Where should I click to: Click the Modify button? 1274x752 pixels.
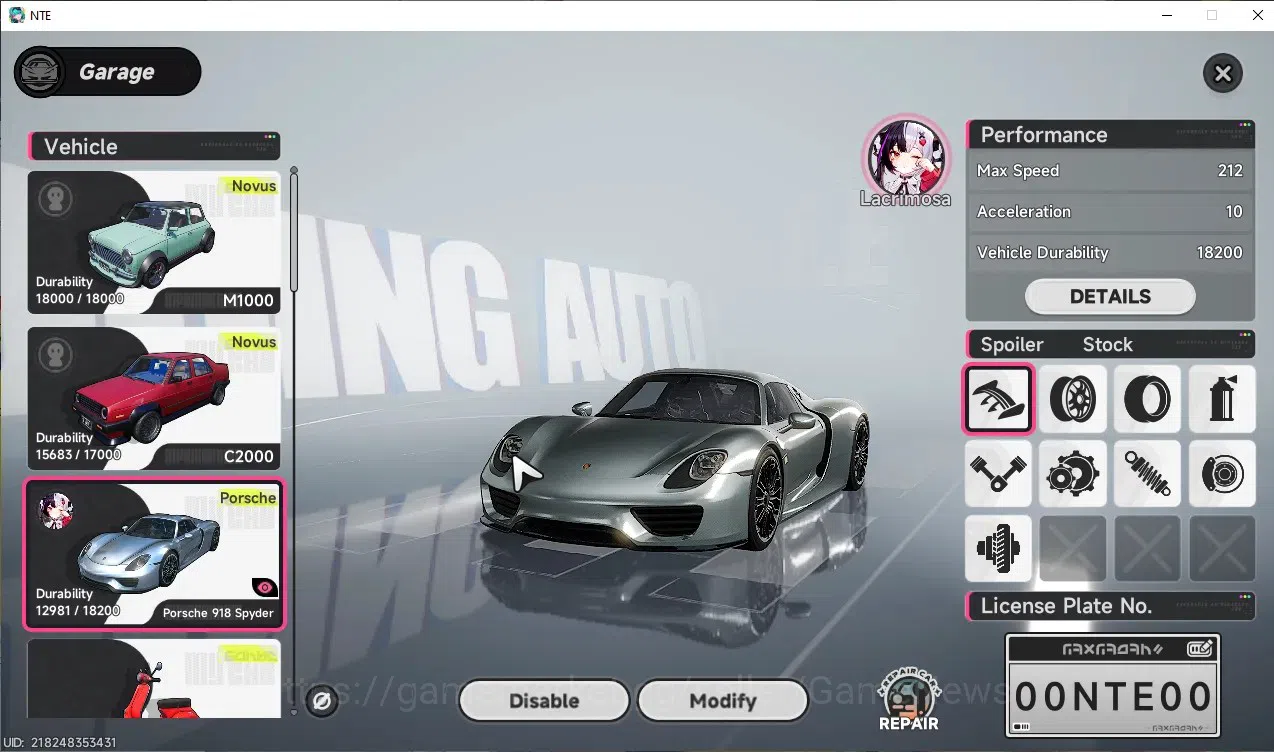click(x=722, y=701)
